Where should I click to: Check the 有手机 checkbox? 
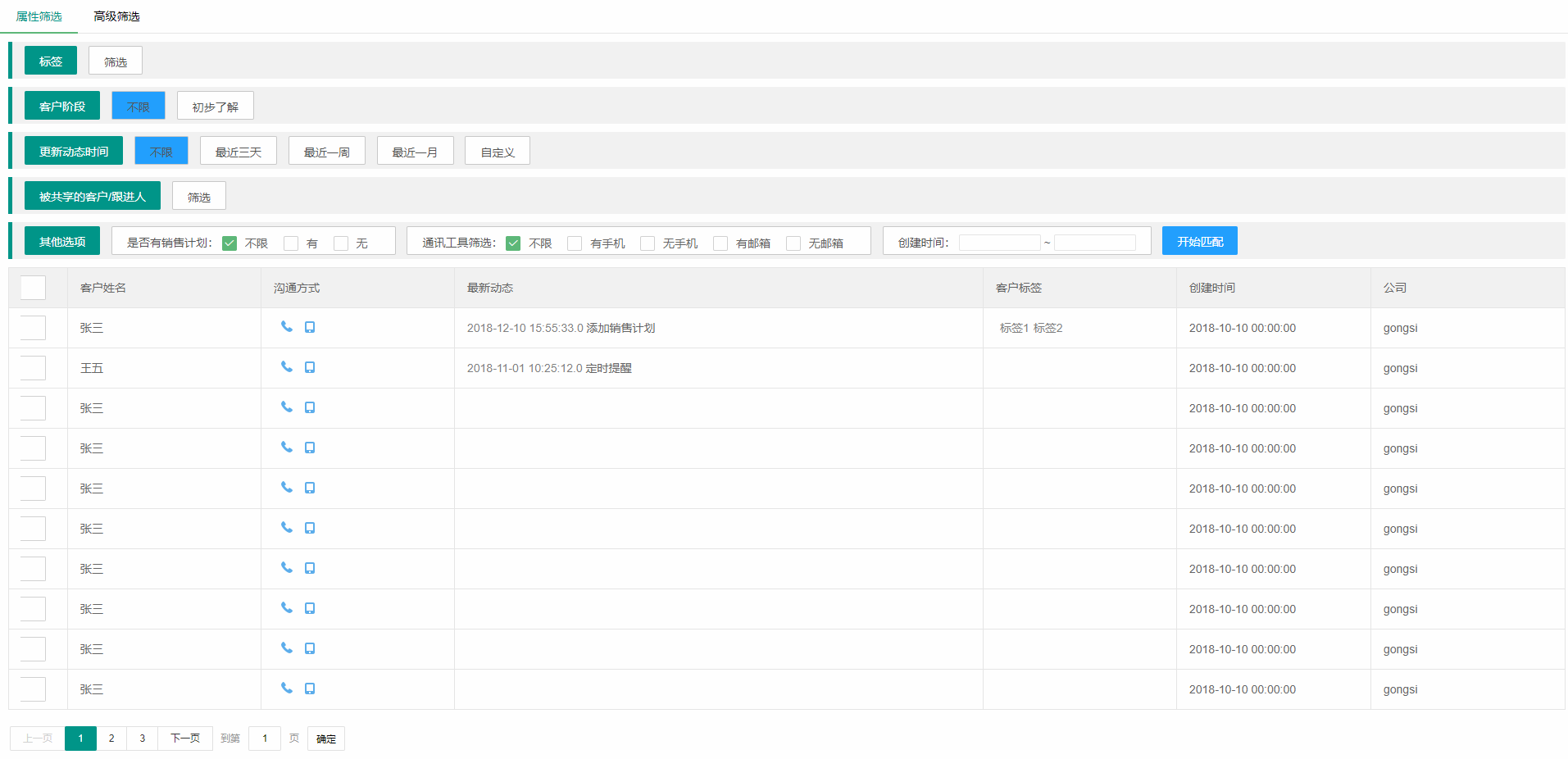pyautogui.click(x=575, y=243)
